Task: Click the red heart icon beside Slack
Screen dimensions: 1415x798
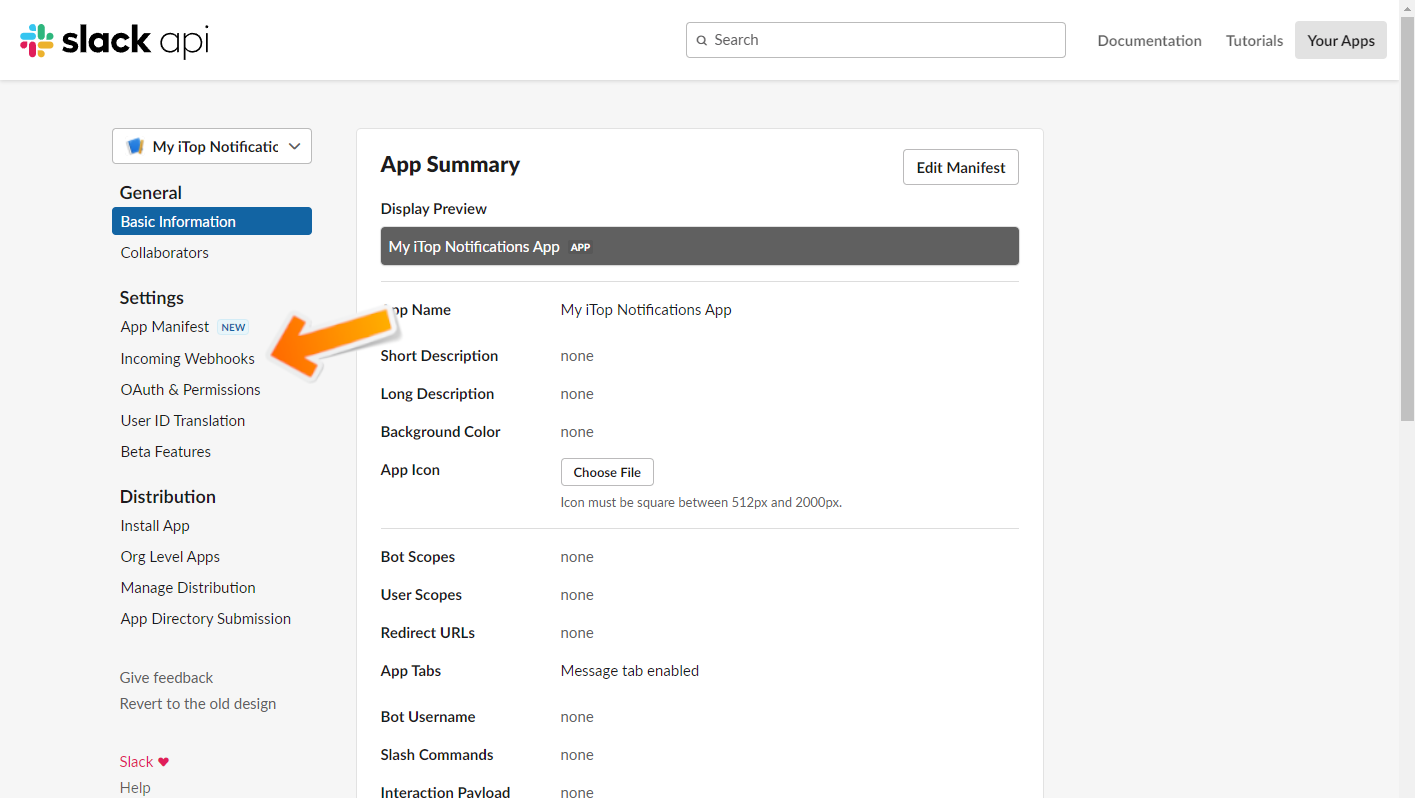Action: coord(164,762)
